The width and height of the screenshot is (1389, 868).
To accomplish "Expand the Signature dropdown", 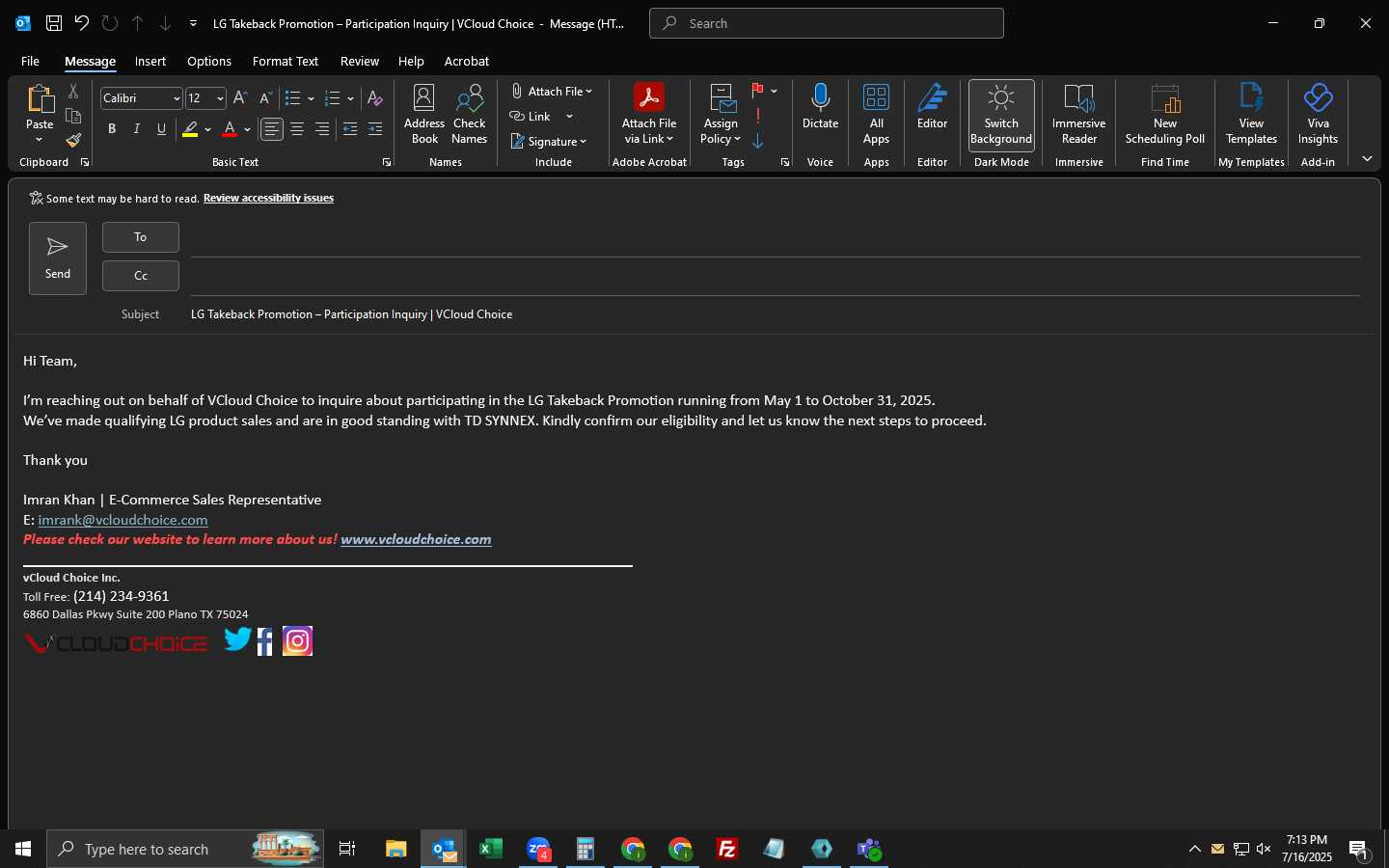I will point(583,142).
